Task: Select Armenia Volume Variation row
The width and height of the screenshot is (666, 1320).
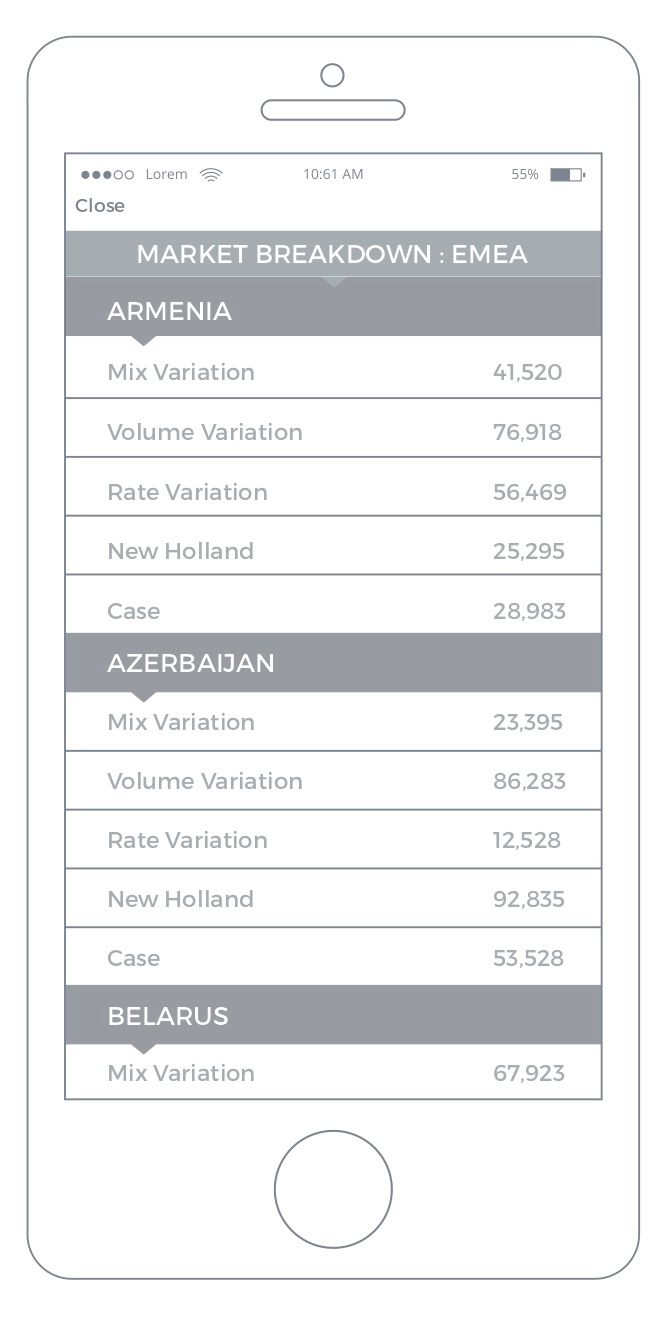Action: point(333,432)
